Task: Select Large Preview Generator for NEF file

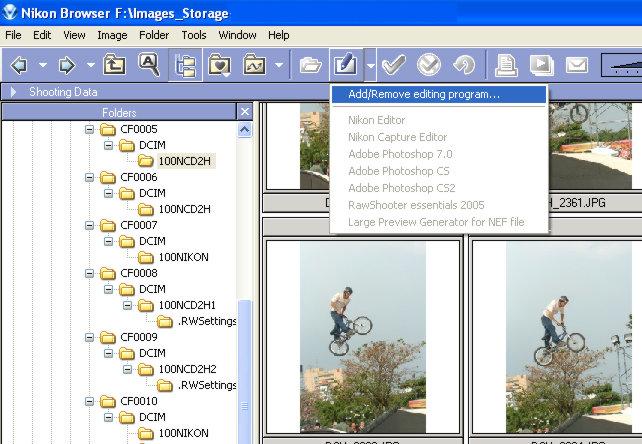Action: pyautogui.click(x=439, y=222)
